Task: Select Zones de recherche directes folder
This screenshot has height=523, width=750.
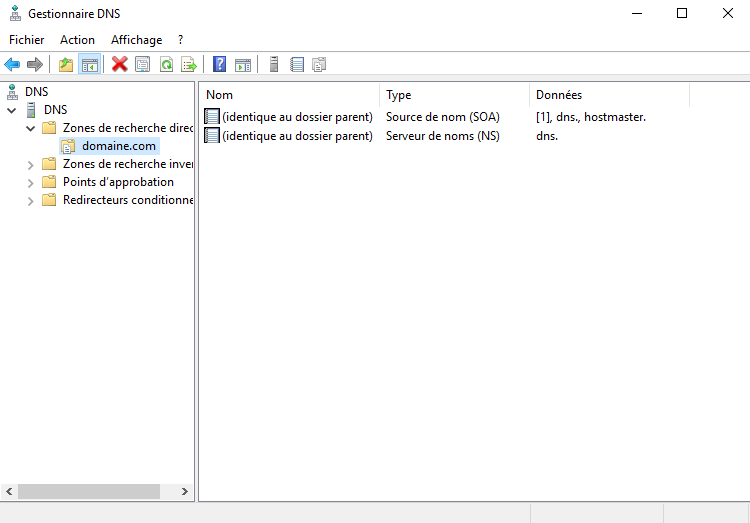Action: click(x=128, y=128)
